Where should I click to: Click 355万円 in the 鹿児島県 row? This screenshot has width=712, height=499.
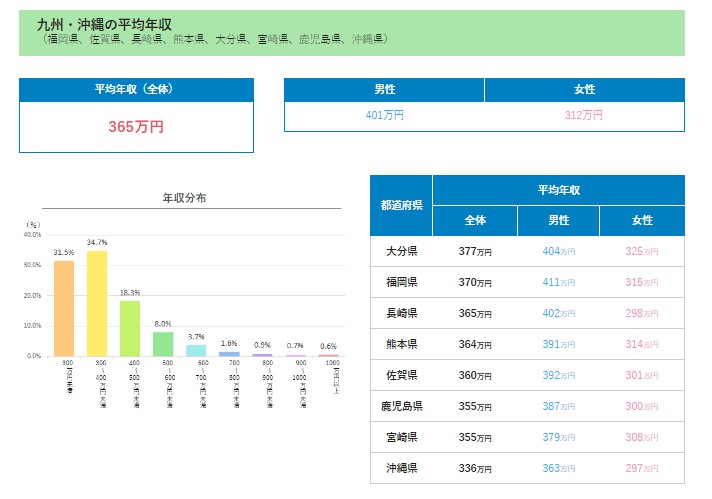coord(475,406)
